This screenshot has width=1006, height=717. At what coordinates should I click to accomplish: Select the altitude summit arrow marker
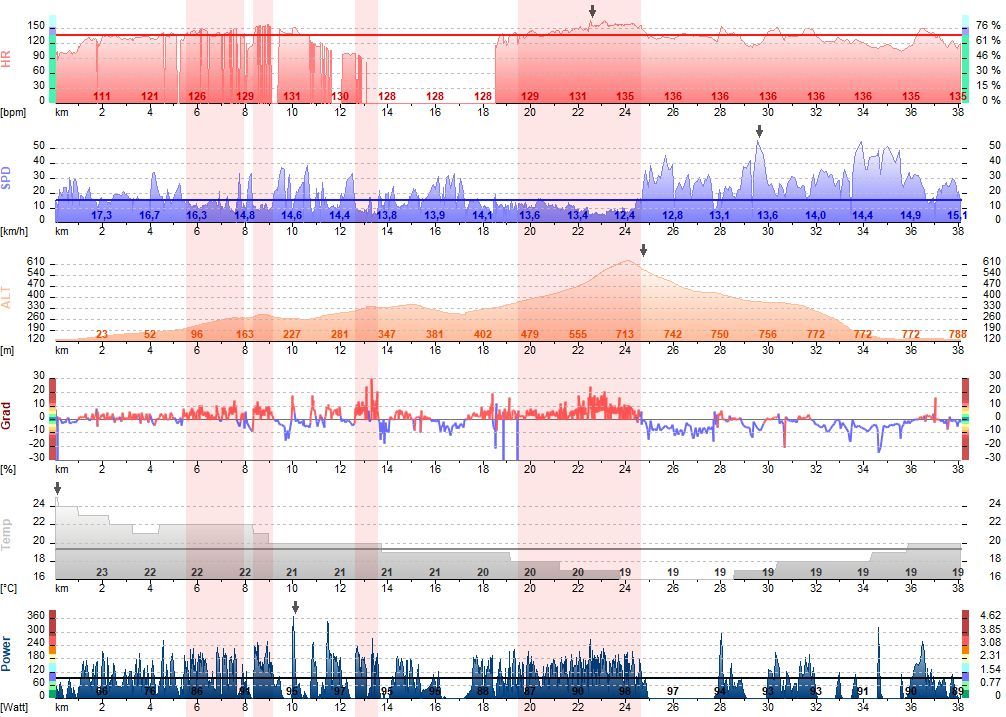click(643, 250)
